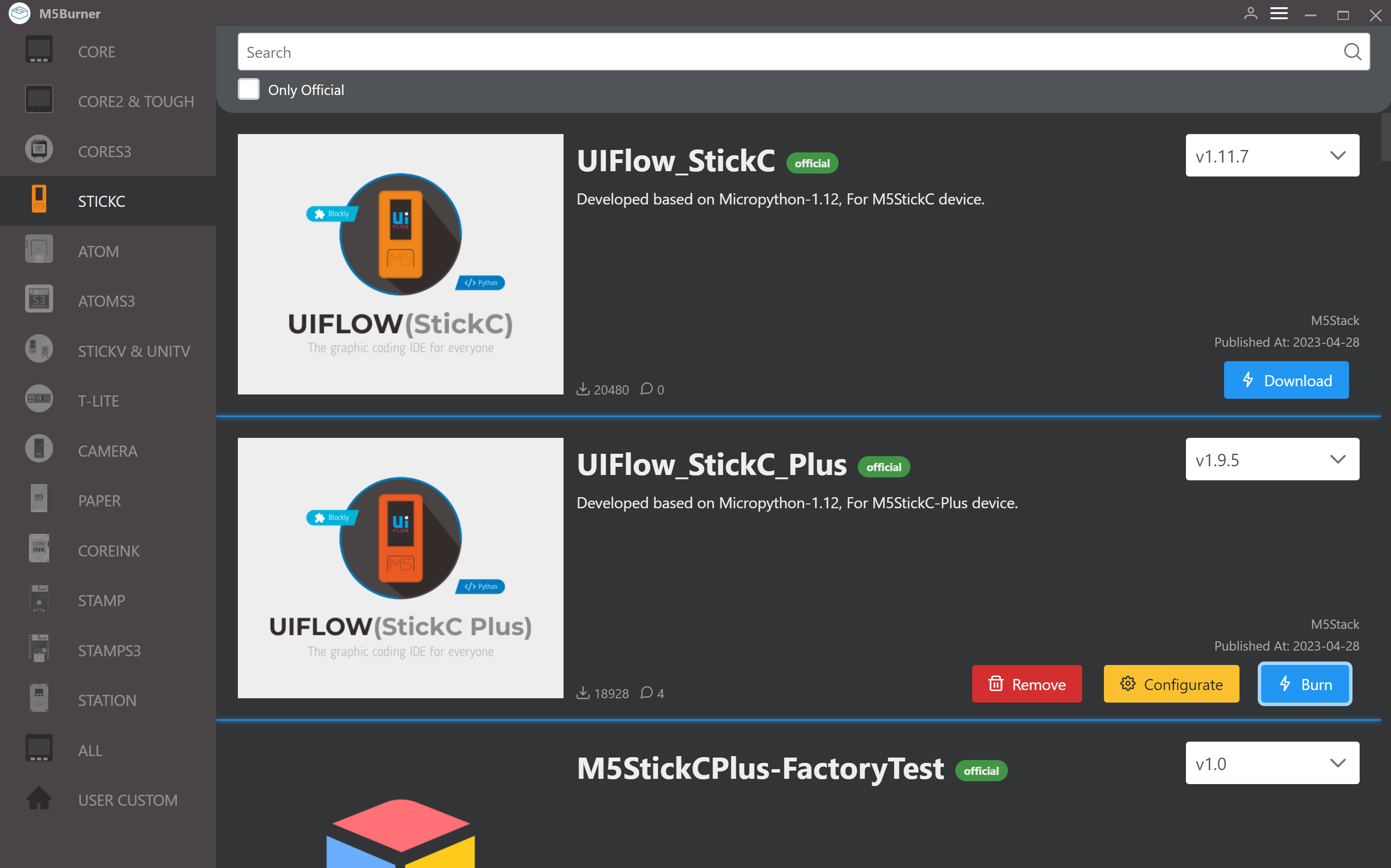Burn the UIFlow_StickC_Plus firmware
Image resolution: width=1391 pixels, height=868 pixels.
click(x=1304, y=684)
